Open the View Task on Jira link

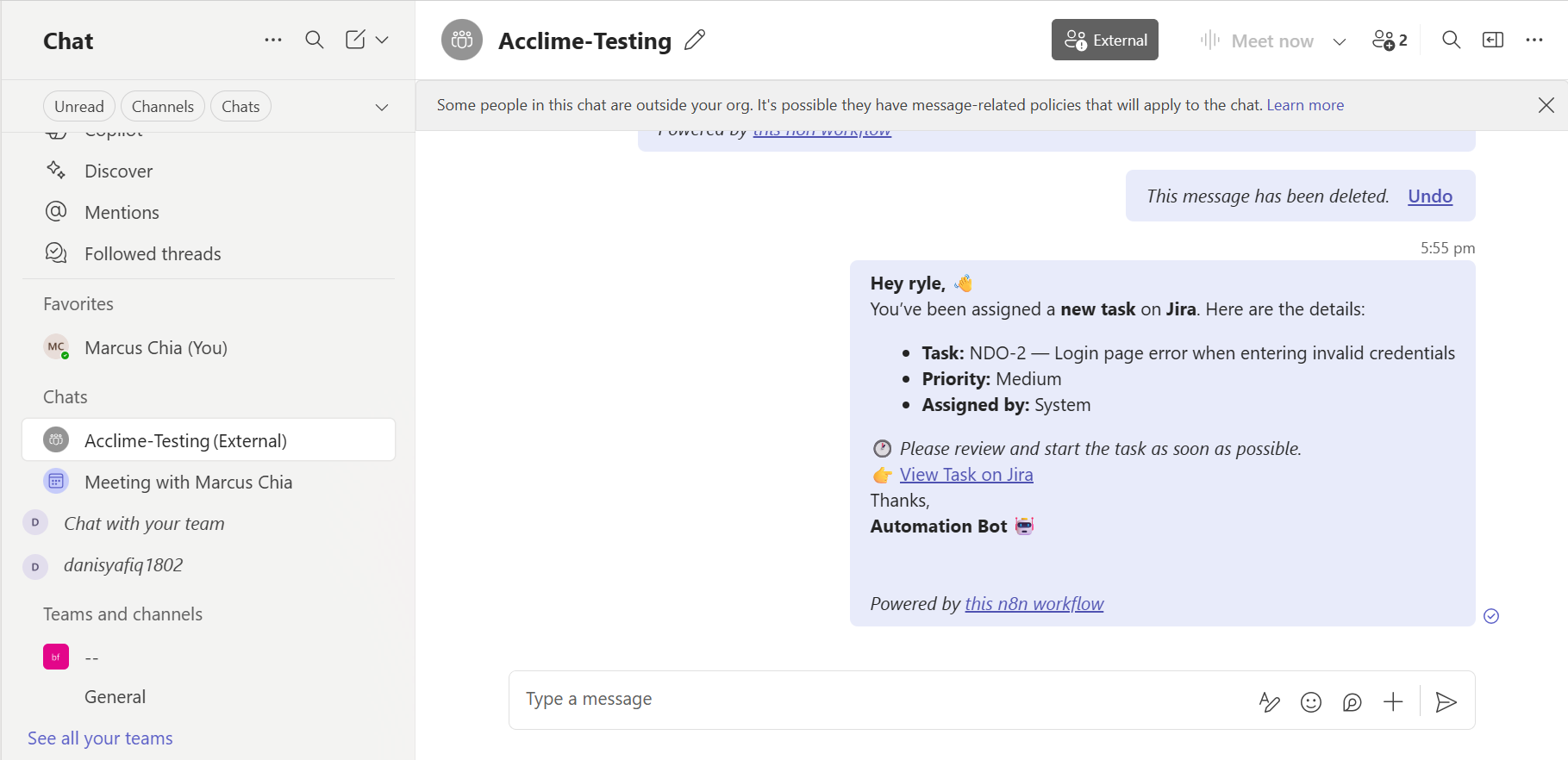[965, 475]
